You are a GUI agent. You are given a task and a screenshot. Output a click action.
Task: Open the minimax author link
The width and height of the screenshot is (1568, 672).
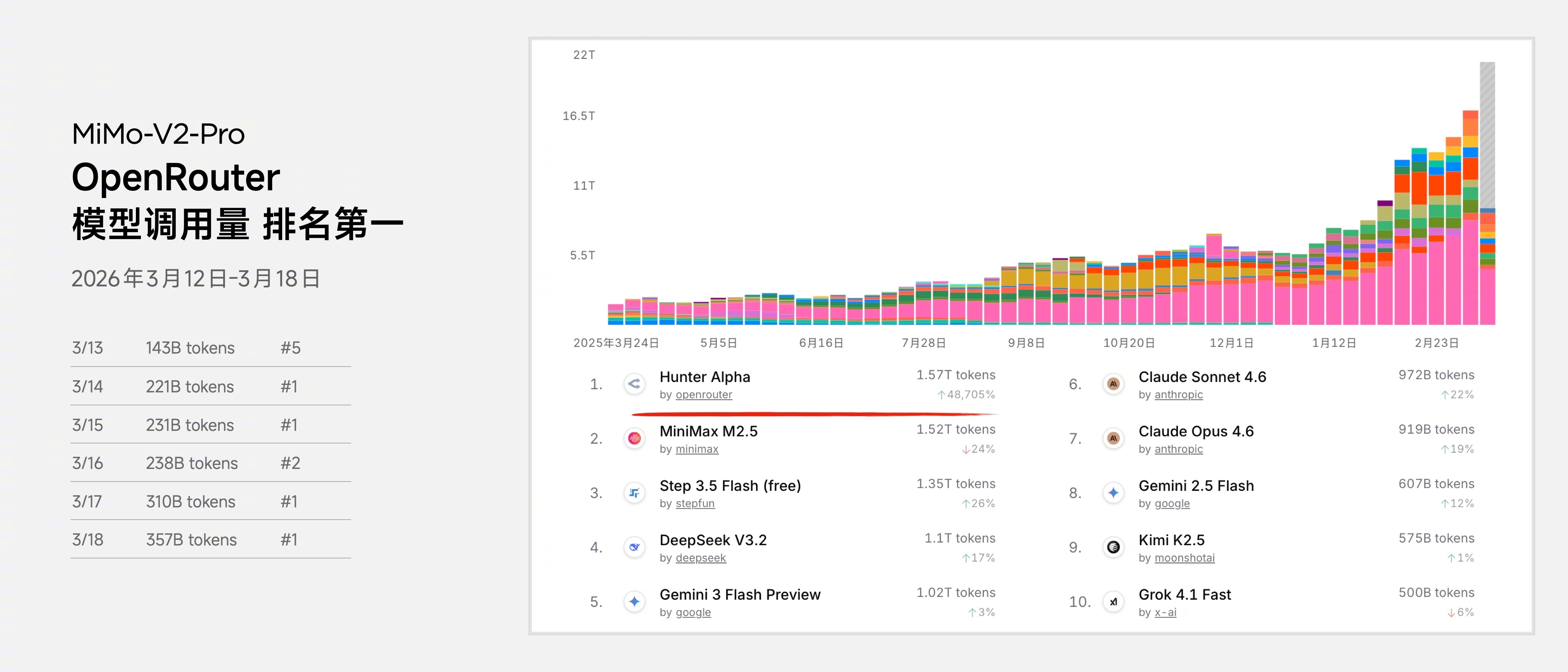[x=697, y=449]
